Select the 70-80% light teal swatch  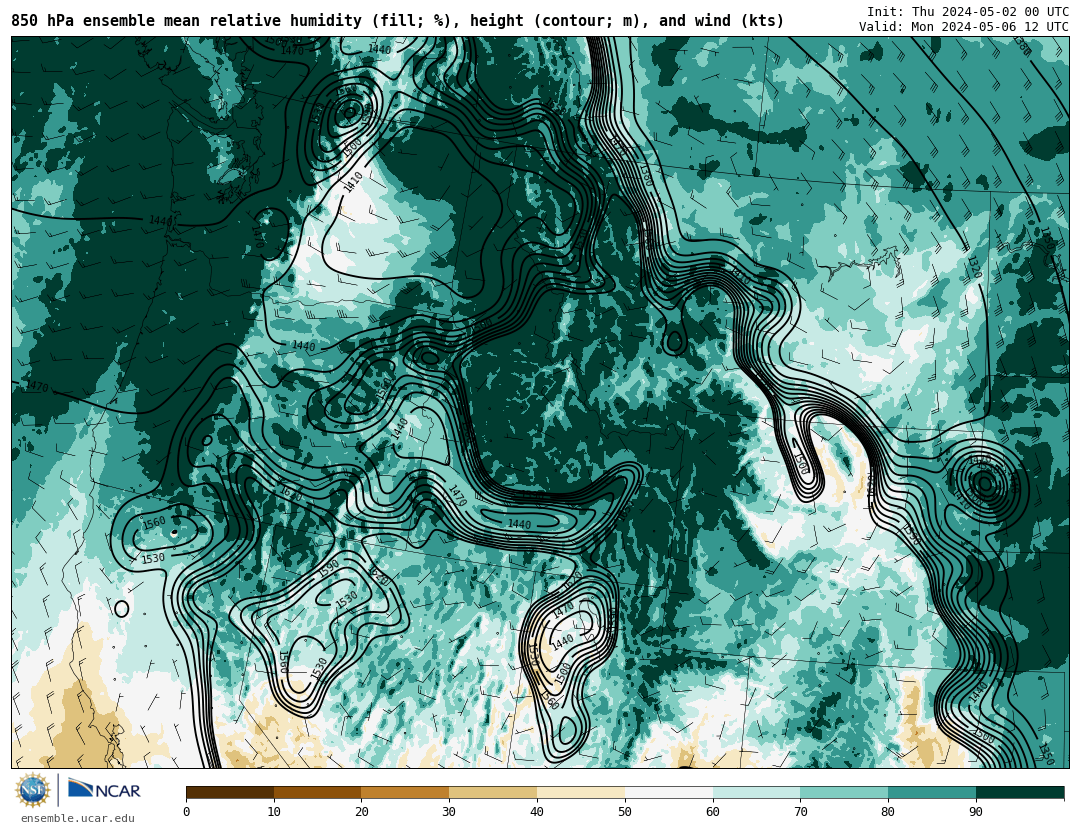(844, 792)
